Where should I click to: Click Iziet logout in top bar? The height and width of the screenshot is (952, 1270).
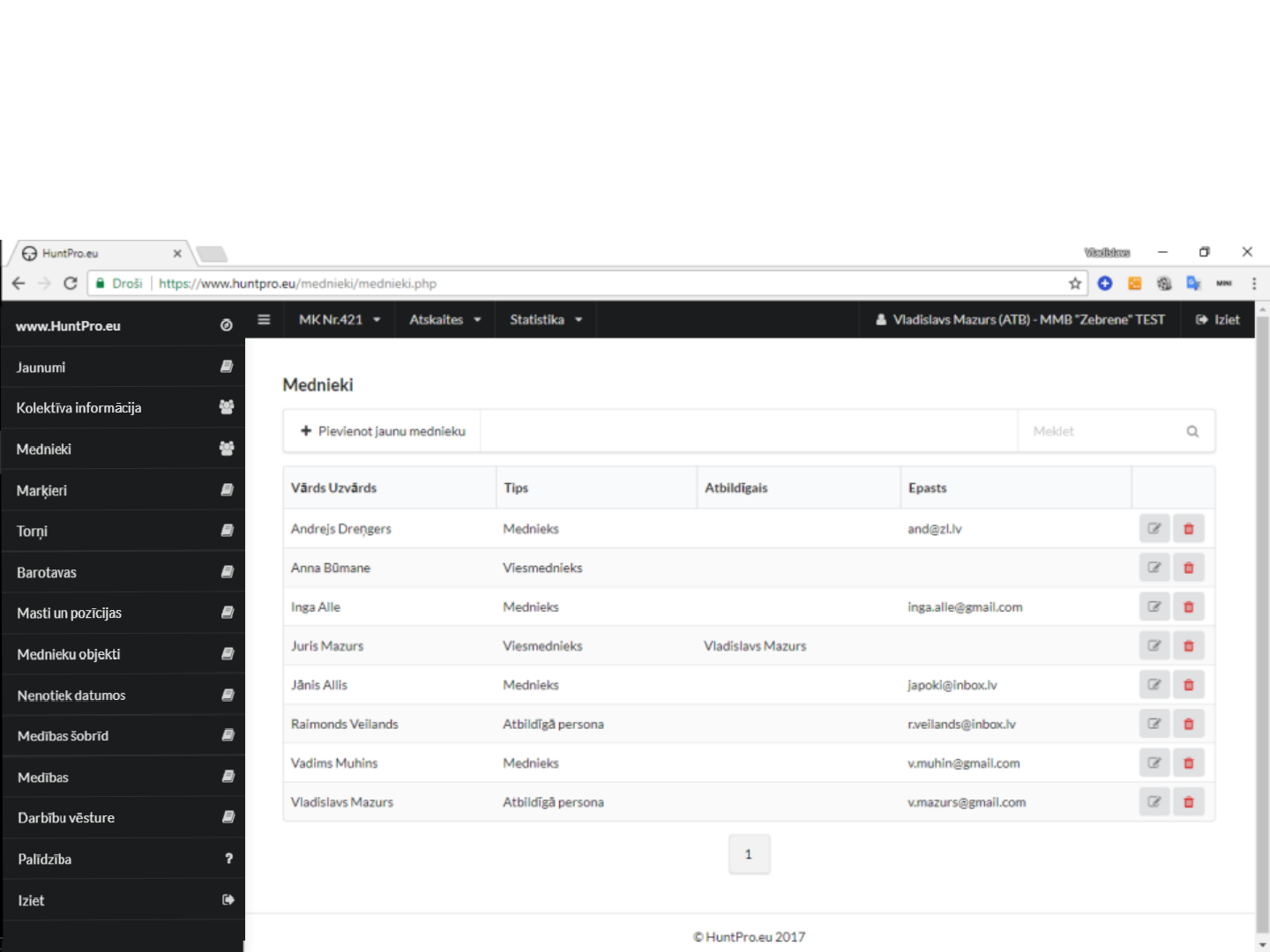1218,320
